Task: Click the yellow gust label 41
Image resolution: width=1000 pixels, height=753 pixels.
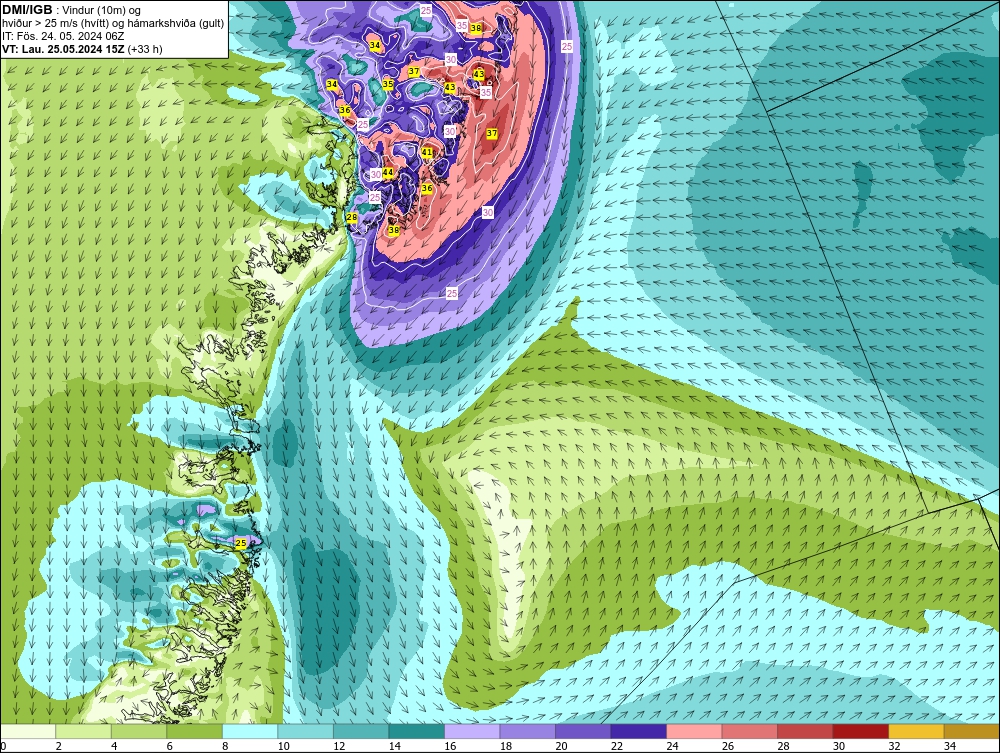Action: 427,152
